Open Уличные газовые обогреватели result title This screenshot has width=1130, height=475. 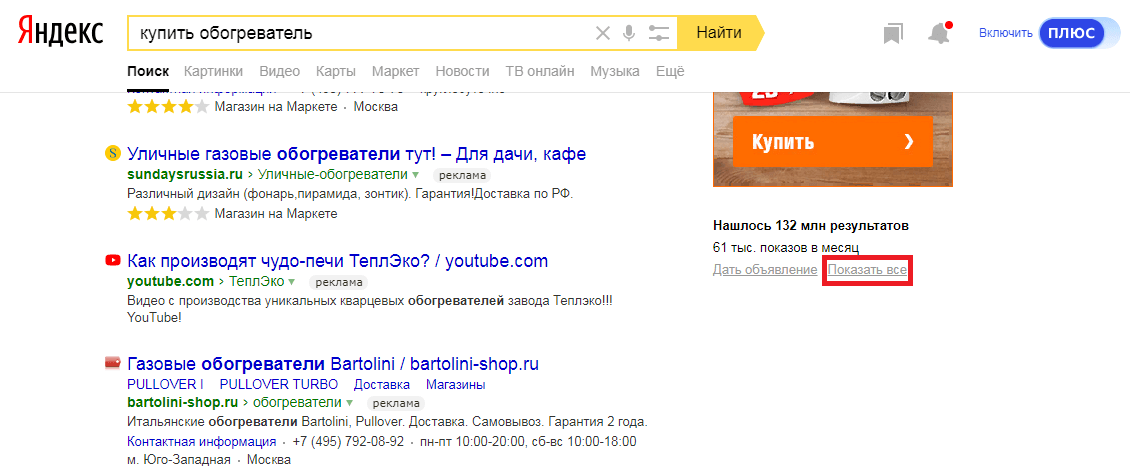click(x=356, y=154)
